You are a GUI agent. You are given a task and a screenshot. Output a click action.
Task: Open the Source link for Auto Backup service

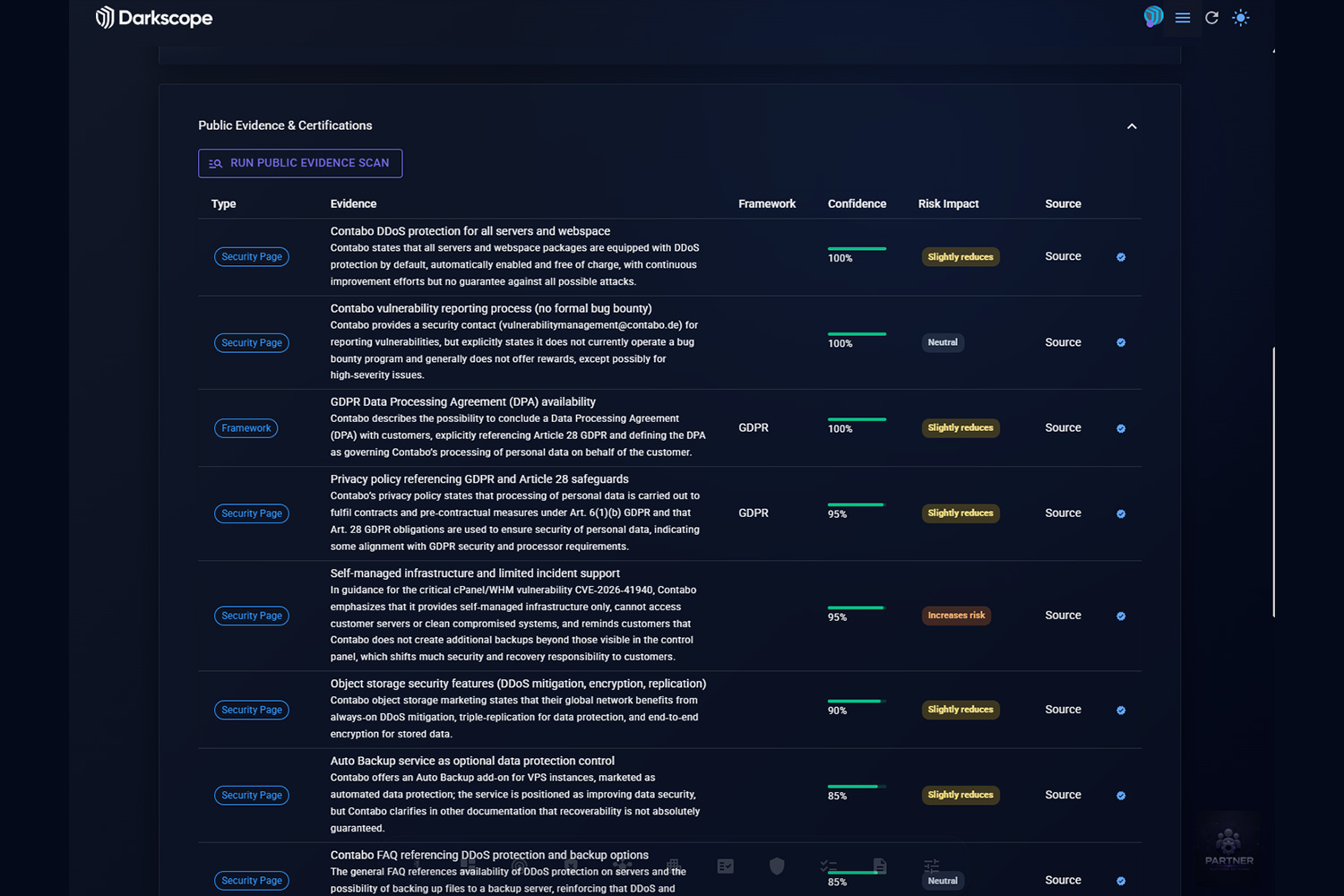pos(1063,795)
